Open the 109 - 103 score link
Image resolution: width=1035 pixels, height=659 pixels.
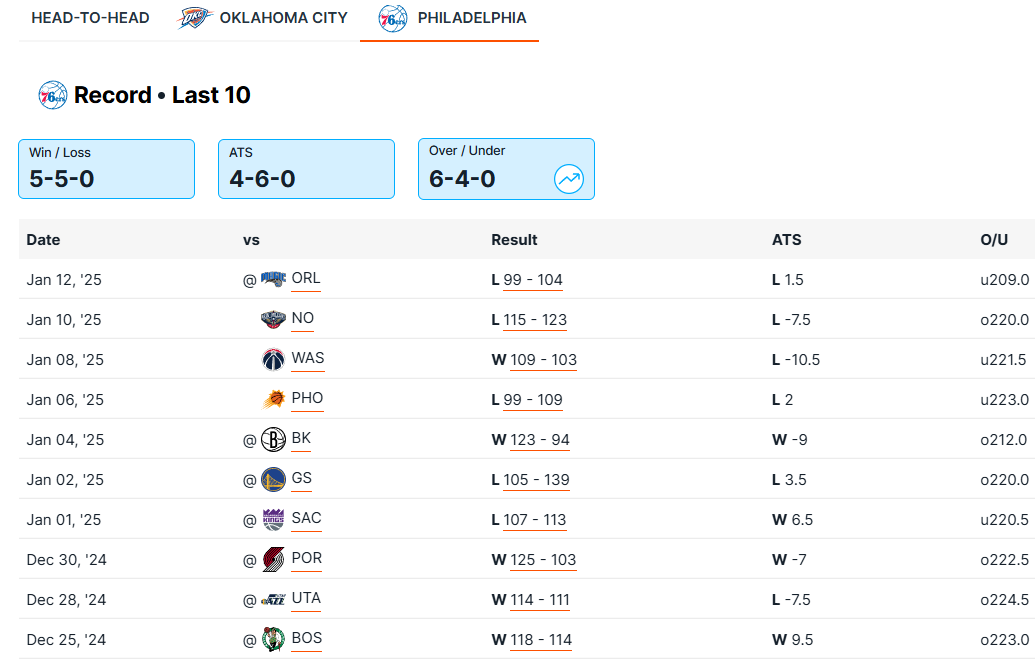[x=543, y=361]
